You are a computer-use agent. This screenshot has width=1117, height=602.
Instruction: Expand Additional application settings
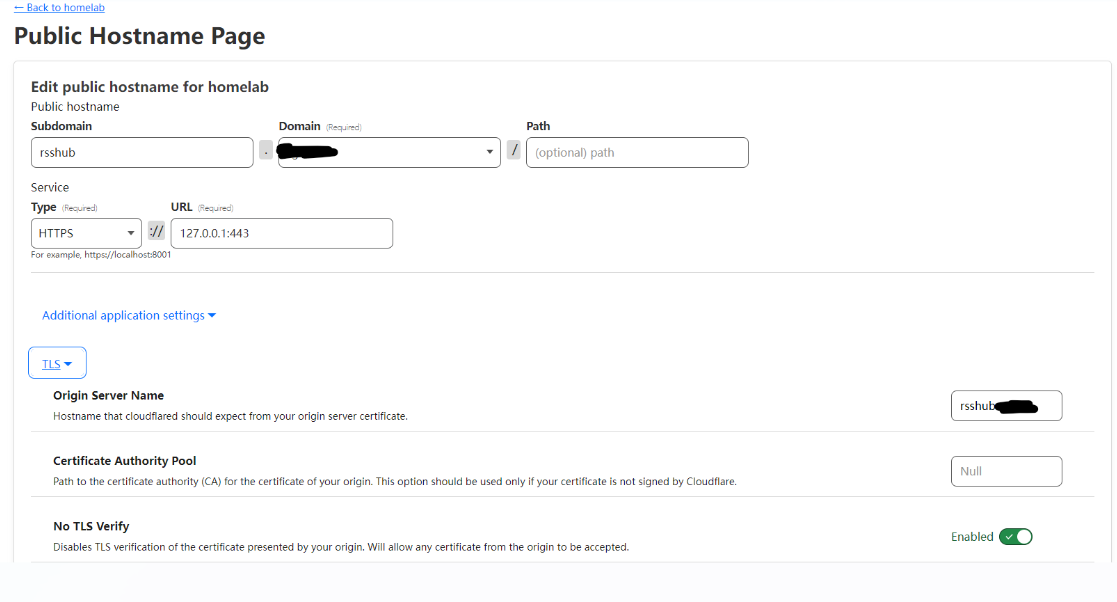tap(129, 315)
